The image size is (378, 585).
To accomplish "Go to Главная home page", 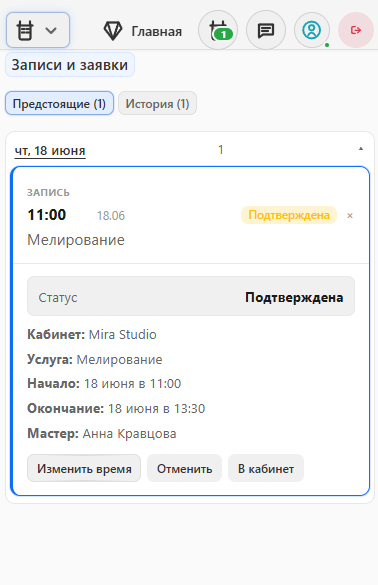I will coord(156,31).
